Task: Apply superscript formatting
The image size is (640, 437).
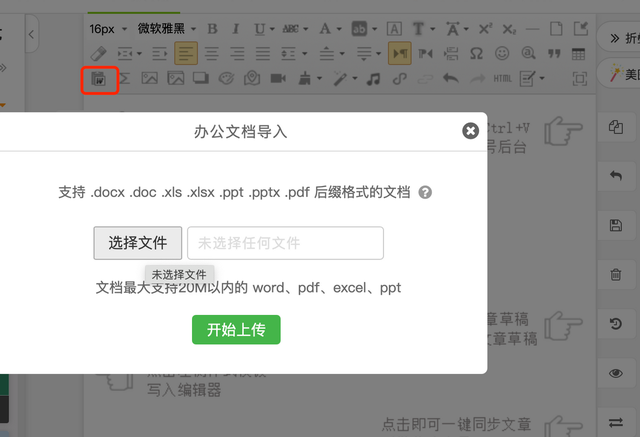Action: pyautogui.click(x=485, y=29)
